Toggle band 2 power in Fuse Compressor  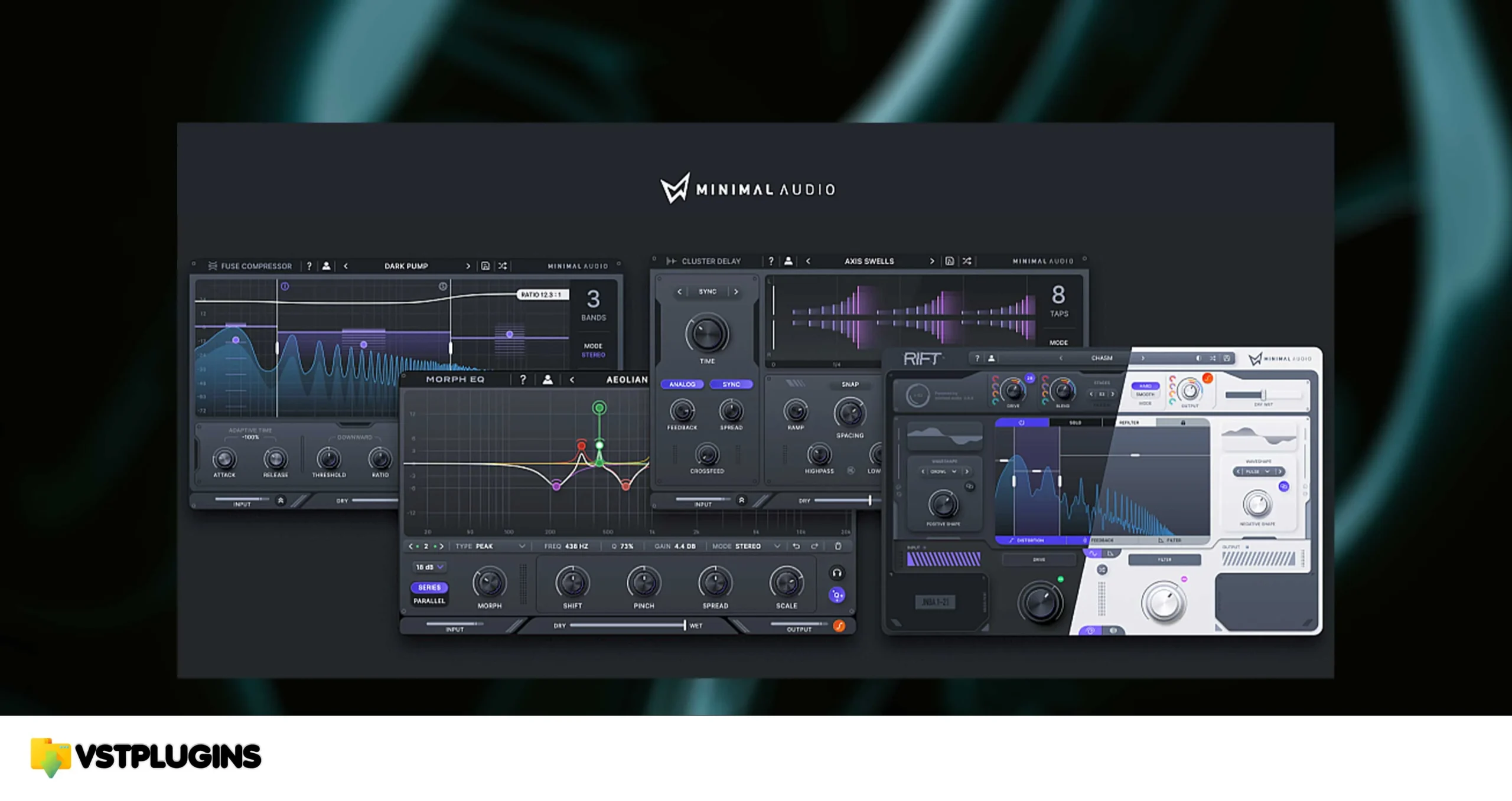click(x=443, y=286)
